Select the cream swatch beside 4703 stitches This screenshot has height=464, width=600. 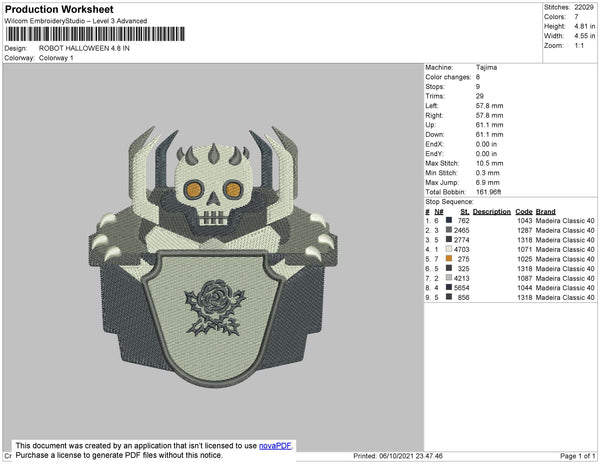point(448,249)
